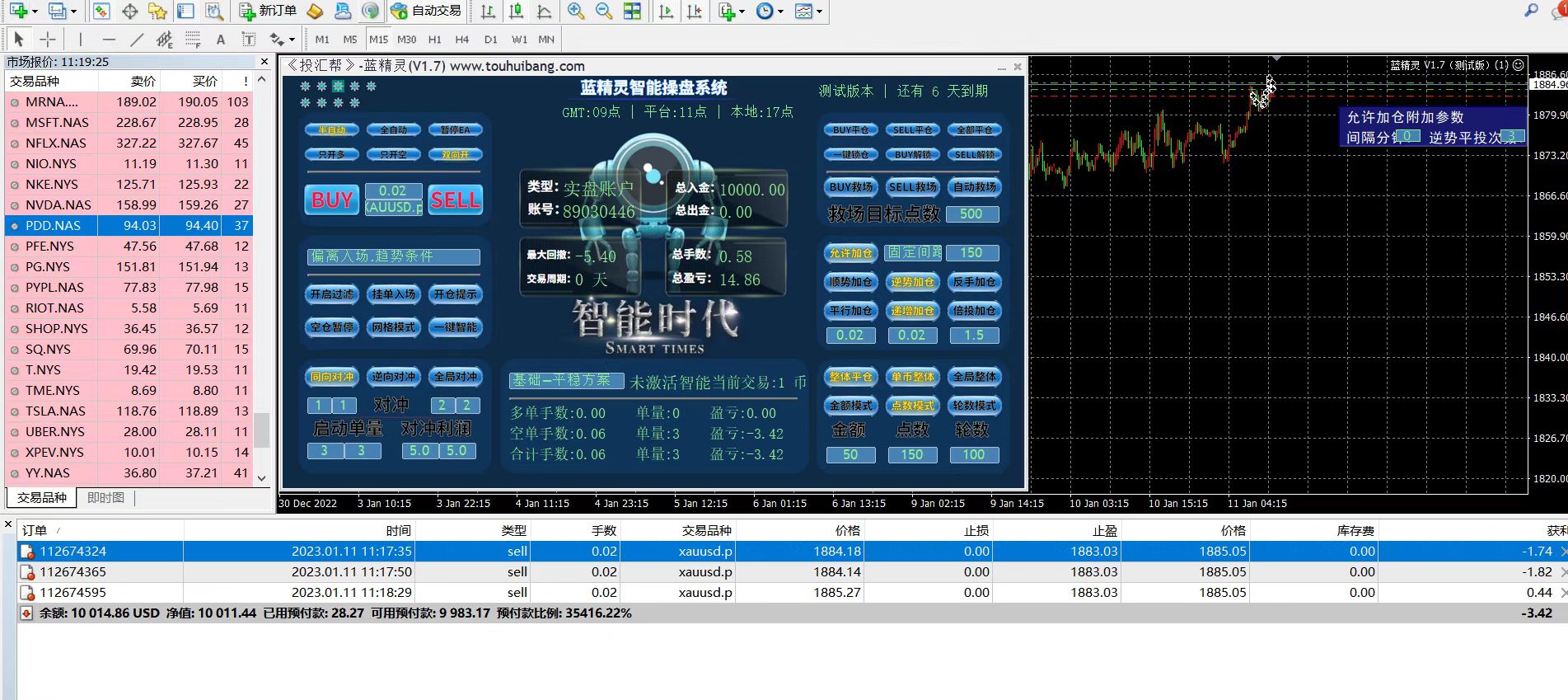Toggle the 双向开 two-way option
The image size is (1568, 700).
pos(456,154)
